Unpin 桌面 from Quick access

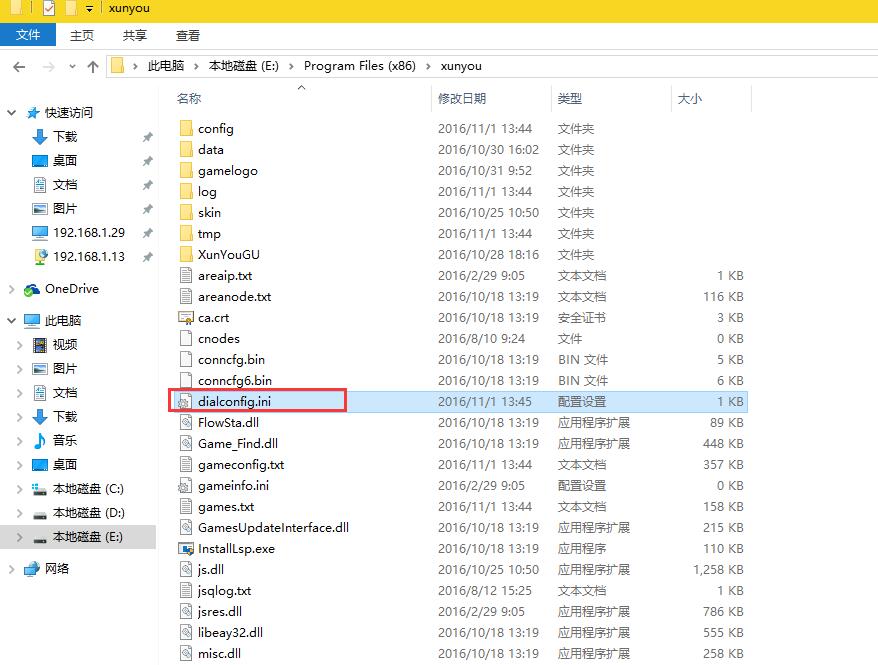point(148,160)
